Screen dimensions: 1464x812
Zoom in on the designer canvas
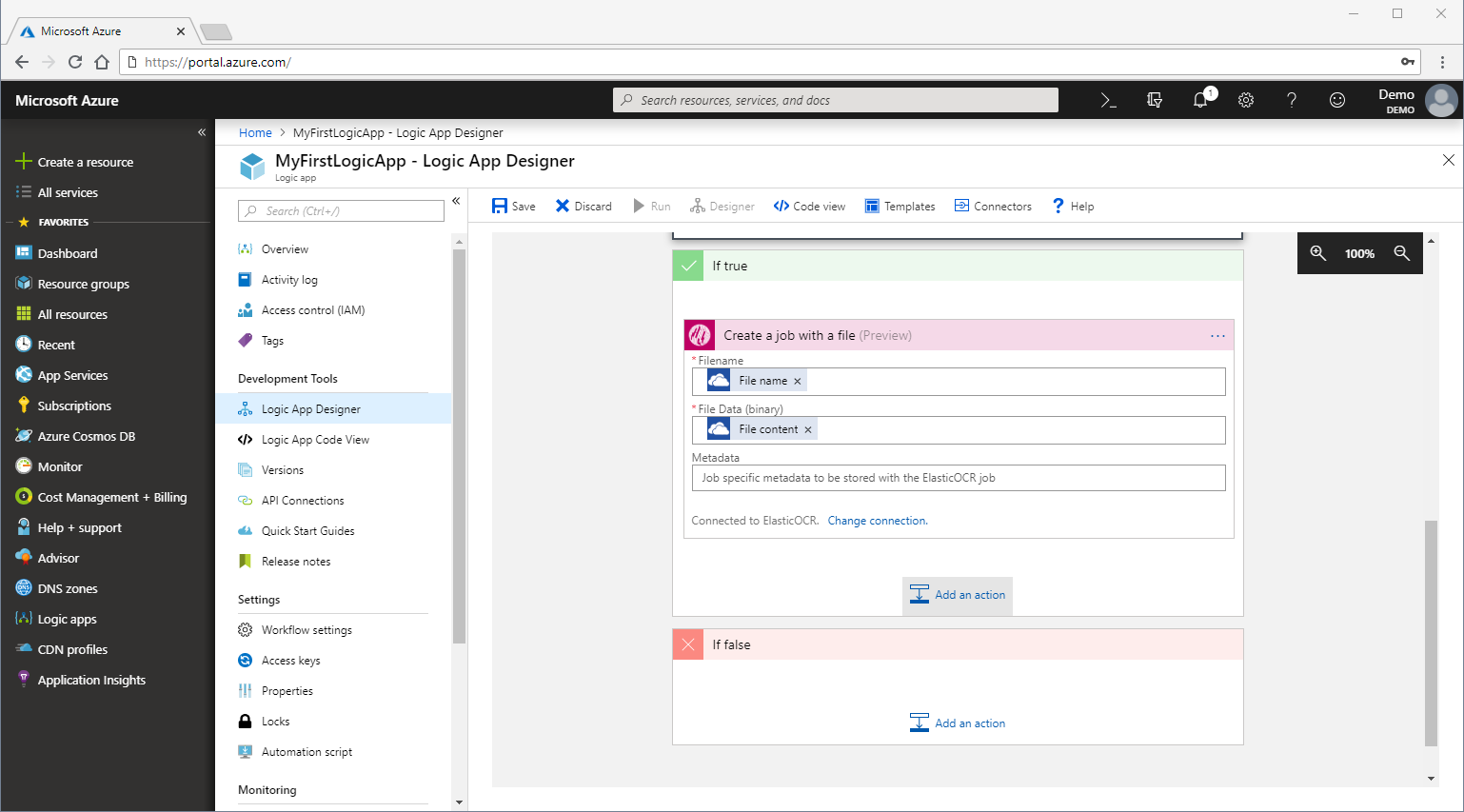(1318, 253)
